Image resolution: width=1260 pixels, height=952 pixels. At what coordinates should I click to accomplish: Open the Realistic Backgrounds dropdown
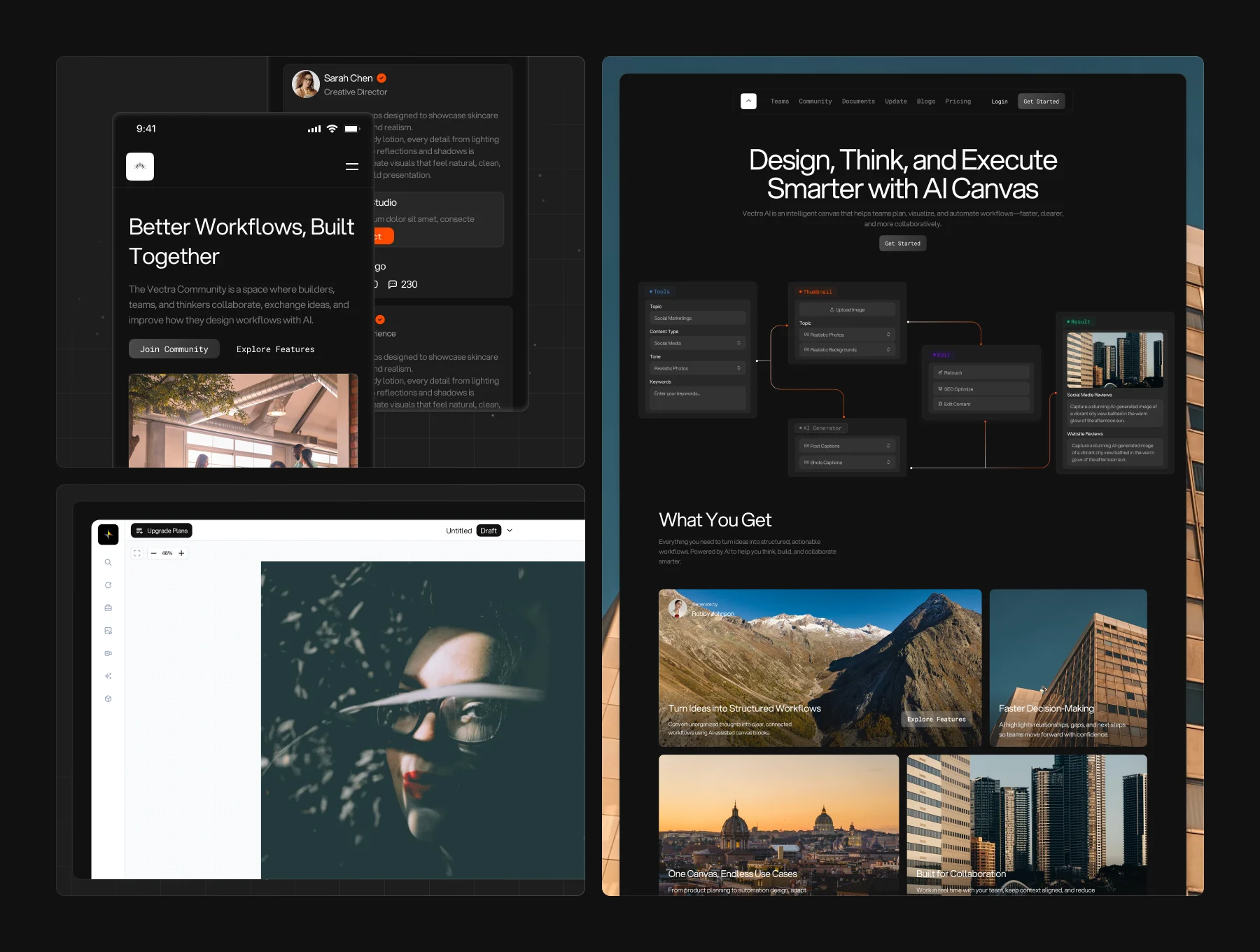(847, 349)
